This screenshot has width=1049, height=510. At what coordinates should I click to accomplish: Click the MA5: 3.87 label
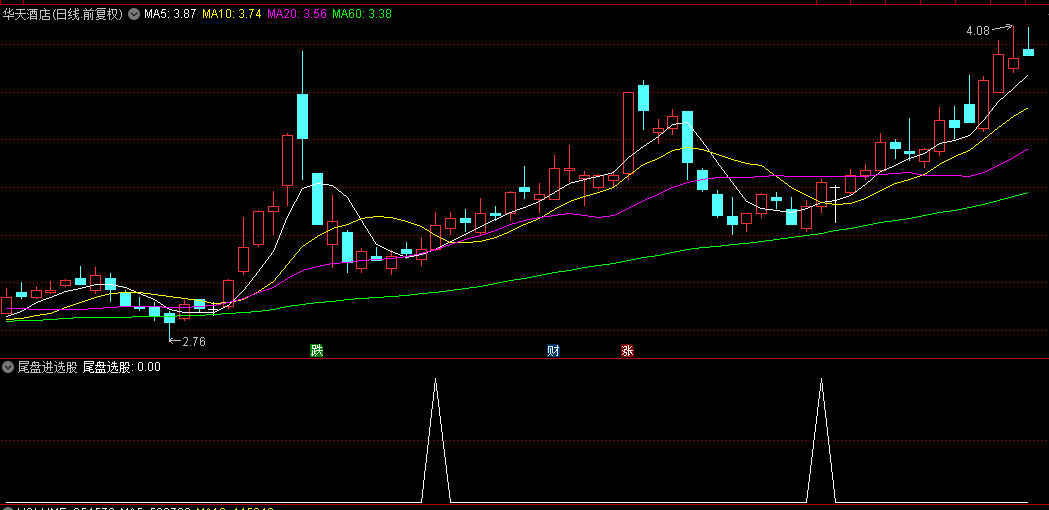170,13
